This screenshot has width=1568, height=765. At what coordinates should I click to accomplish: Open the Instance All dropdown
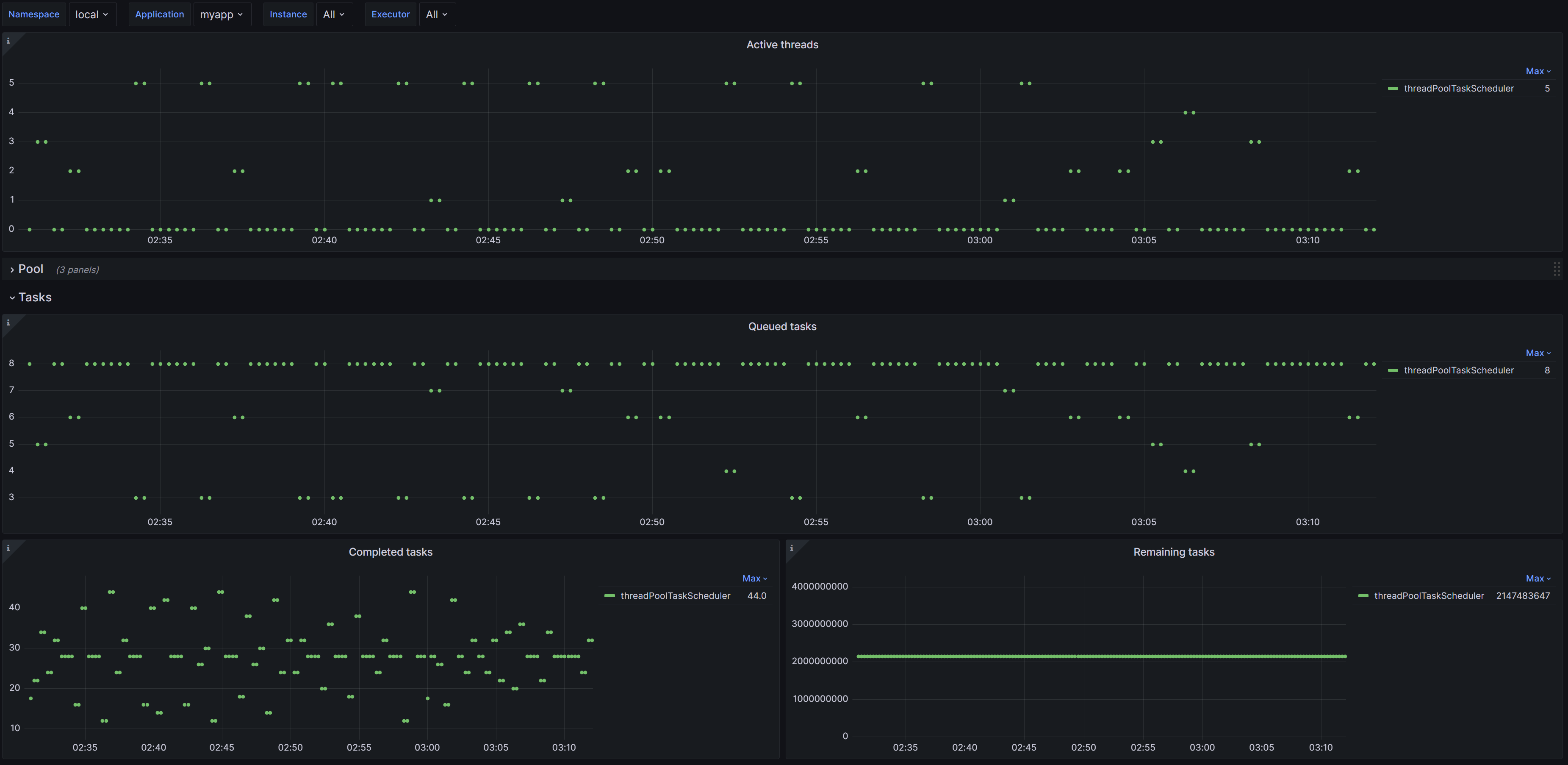pyautogui.click(x=333, y=14)
